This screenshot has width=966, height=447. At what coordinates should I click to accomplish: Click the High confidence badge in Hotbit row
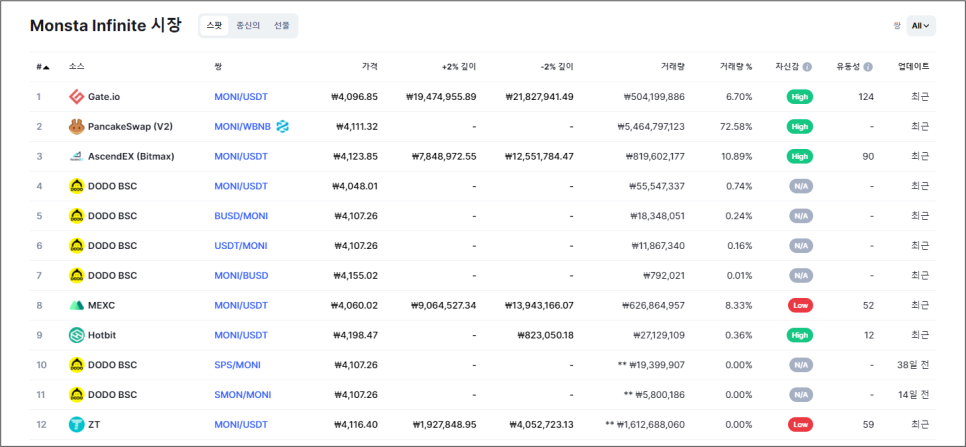(x=800, y=335)
